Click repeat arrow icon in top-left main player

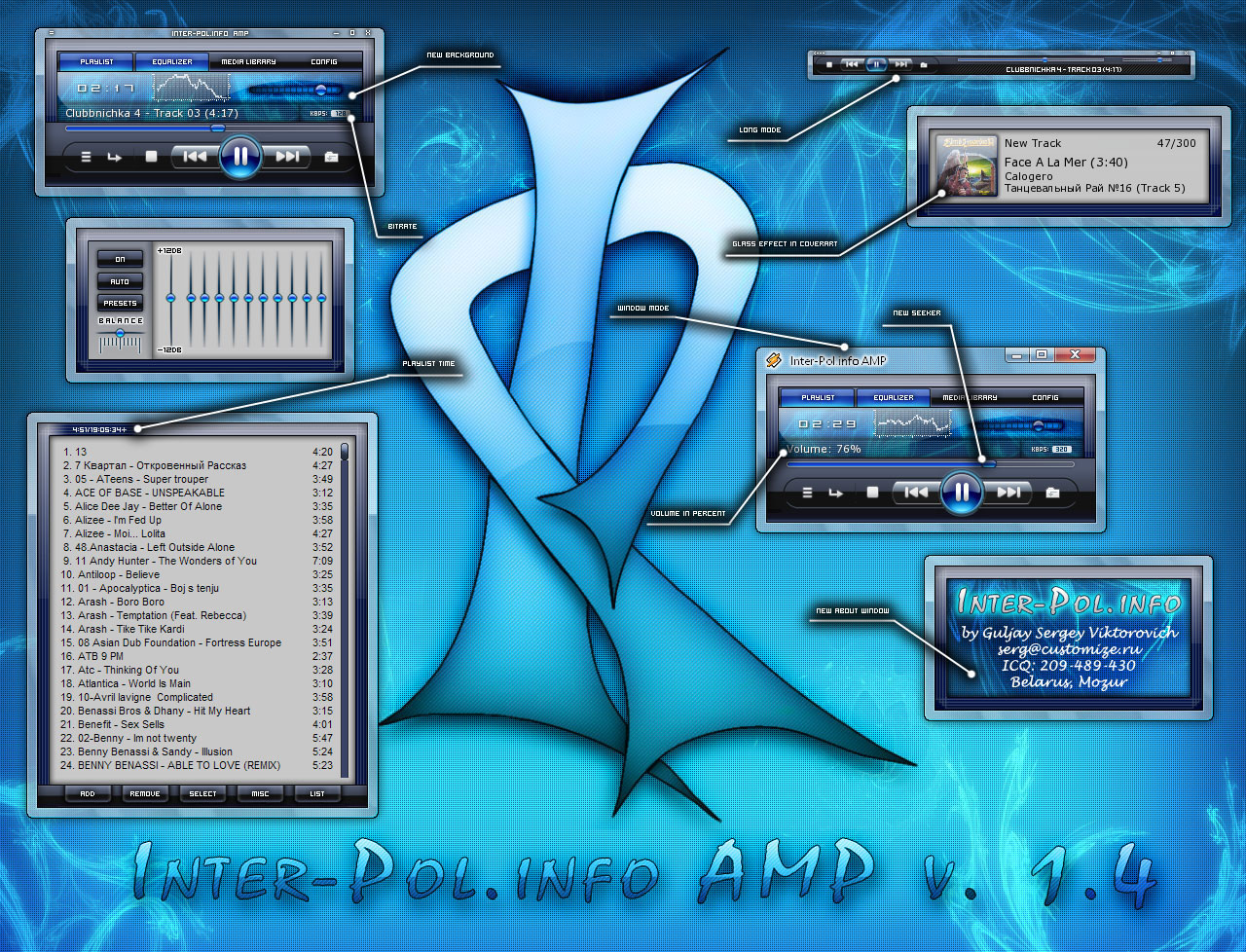coord(115,156)
